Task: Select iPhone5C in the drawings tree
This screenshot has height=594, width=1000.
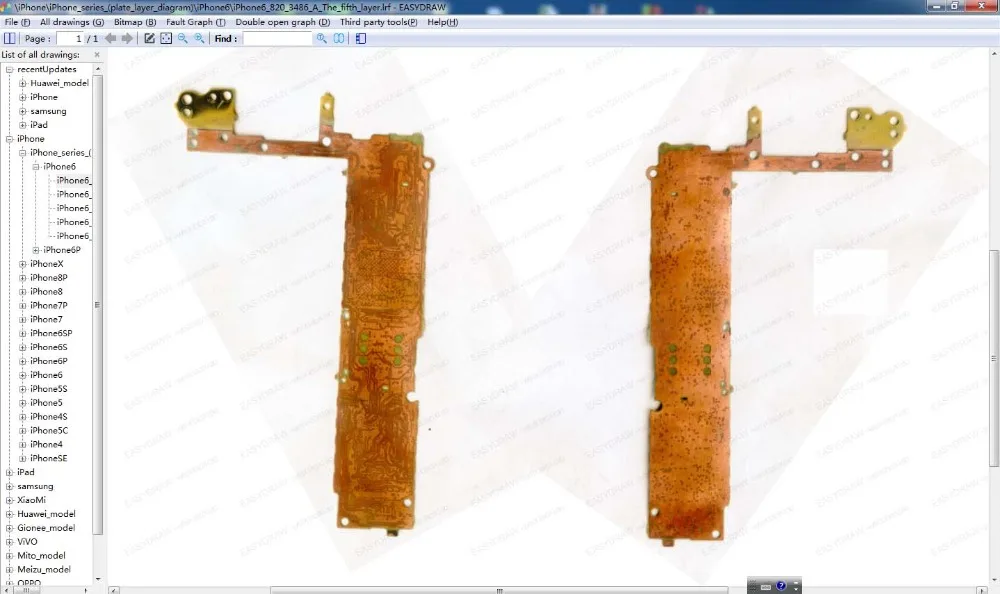Action: (48, 431)
